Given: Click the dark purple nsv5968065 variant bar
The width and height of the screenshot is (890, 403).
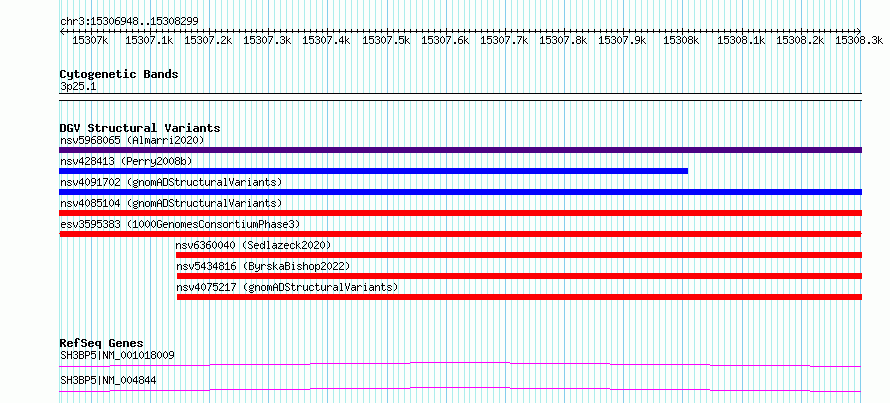Looking at the screenshot, I should coord(460,150).
